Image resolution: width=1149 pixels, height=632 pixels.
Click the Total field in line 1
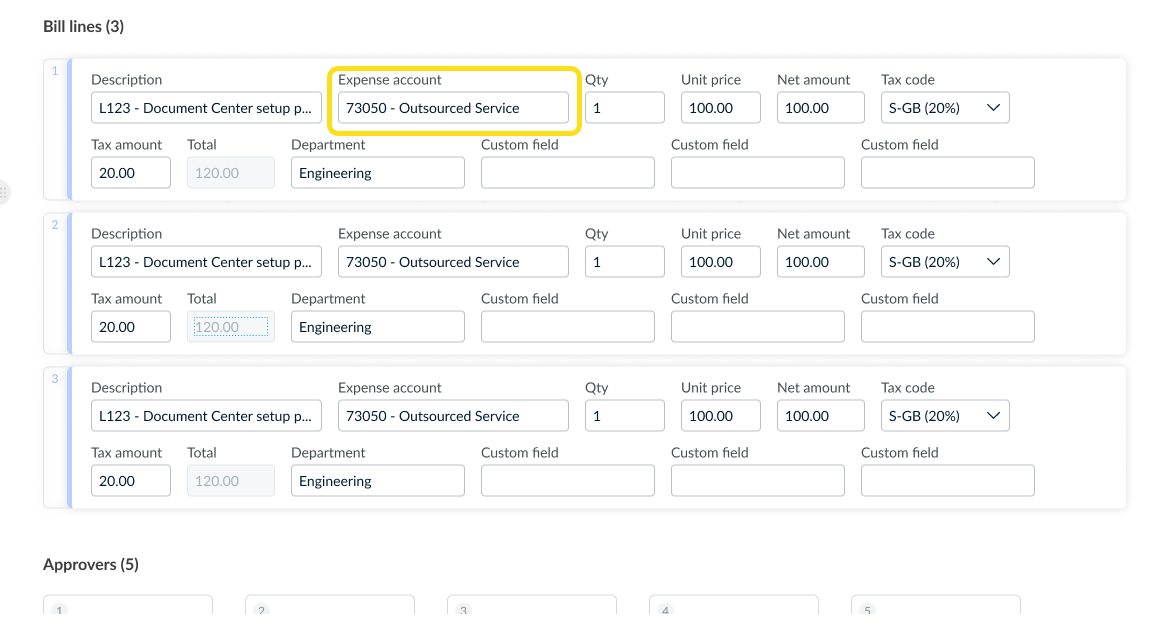coord(231,173)
